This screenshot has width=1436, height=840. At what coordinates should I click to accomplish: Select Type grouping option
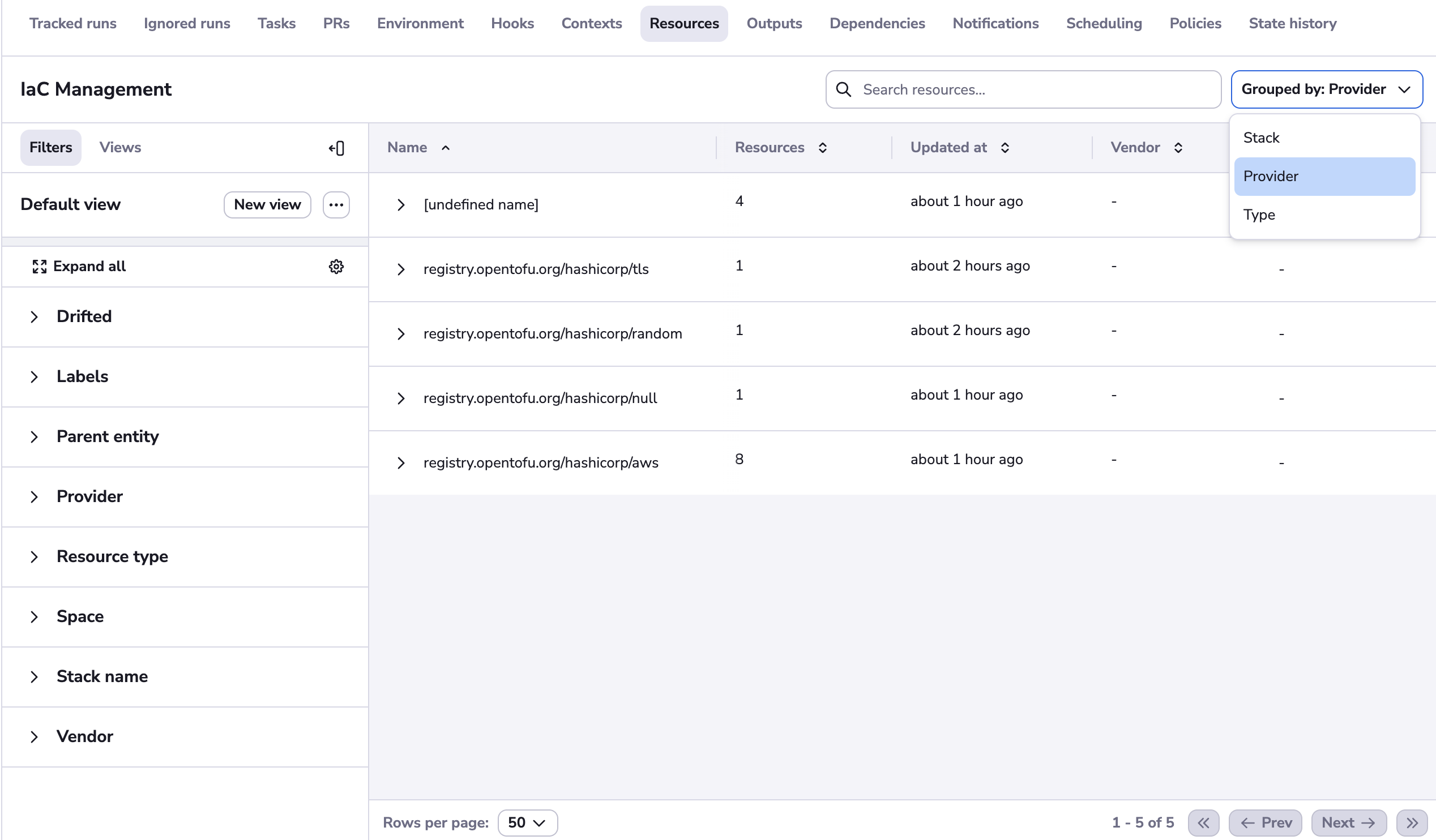pyautogui.click(x=1259, y=215)
